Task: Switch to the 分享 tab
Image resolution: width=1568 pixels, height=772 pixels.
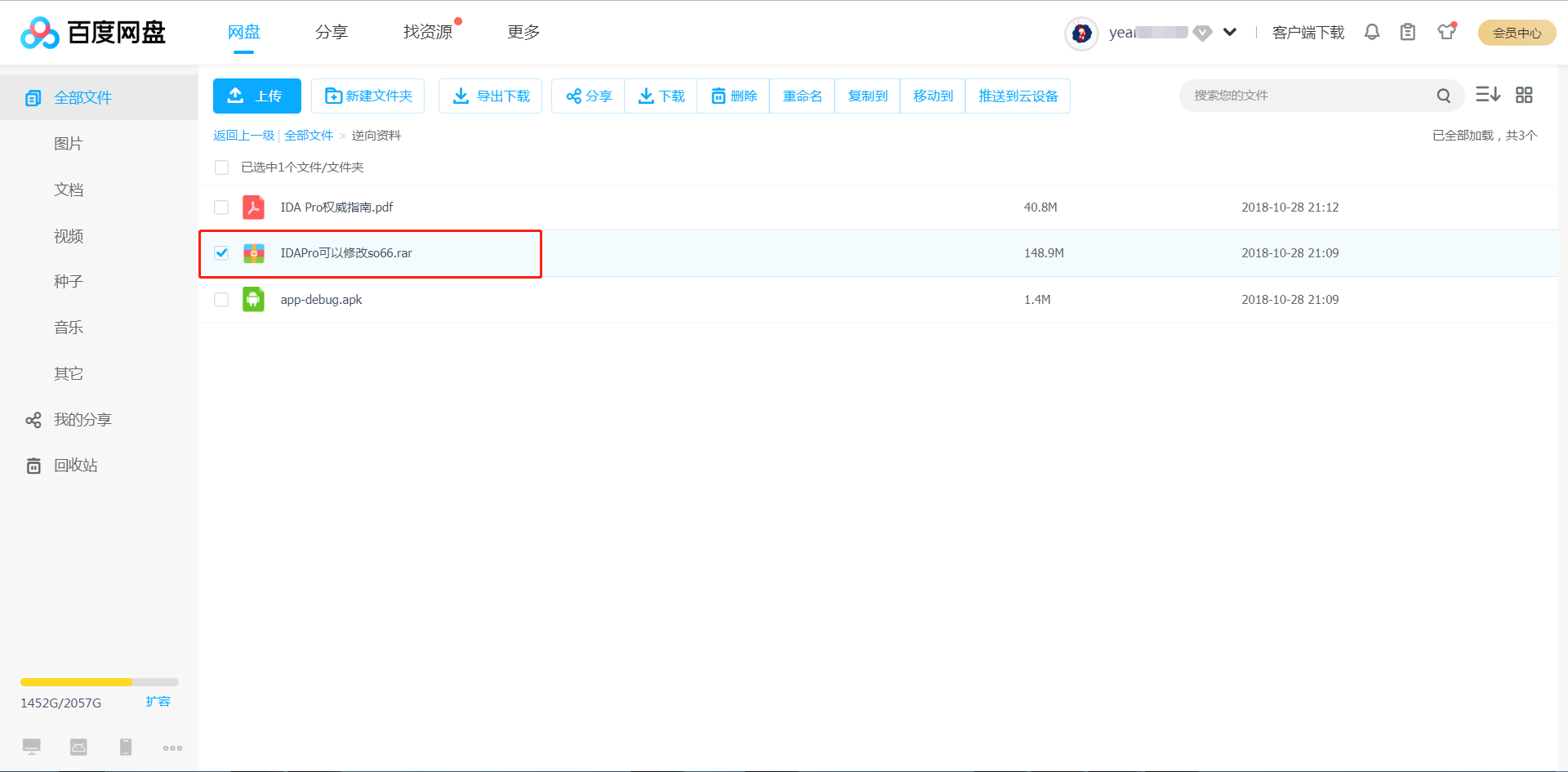Action: click(x=332, y=32)
